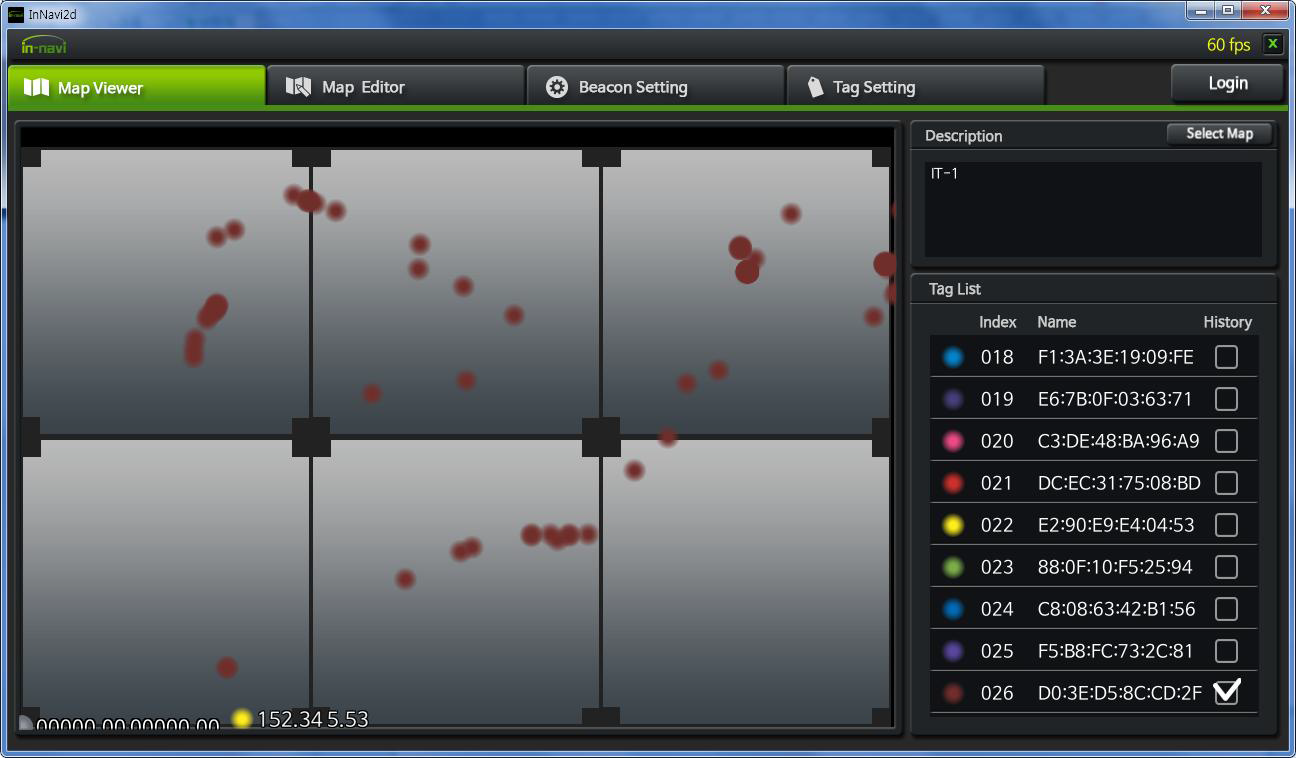Click the yellow tag marker on the map

pyautogui.click(x=242, y=718)
